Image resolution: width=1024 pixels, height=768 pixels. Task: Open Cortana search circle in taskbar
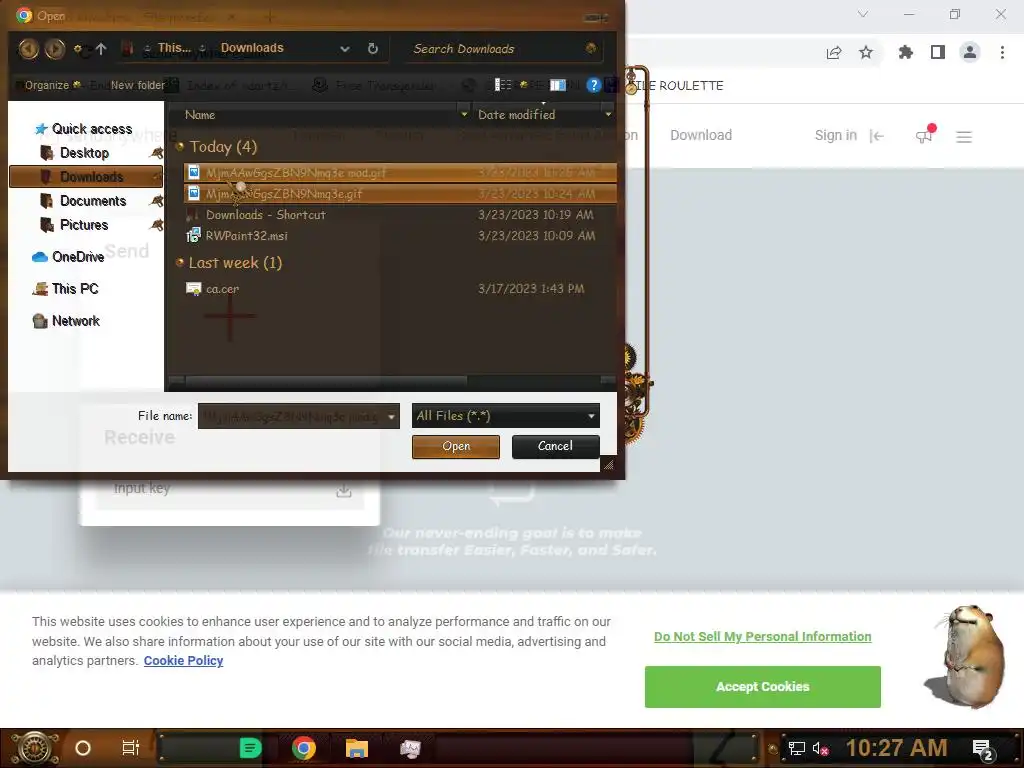(83, 748)
